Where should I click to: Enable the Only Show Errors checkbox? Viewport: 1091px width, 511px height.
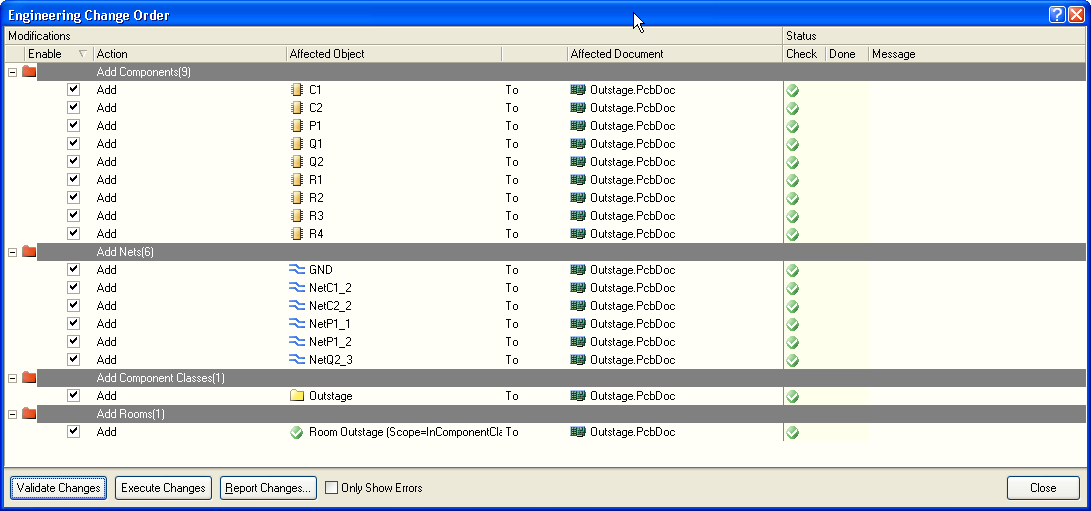pos(332,488)
